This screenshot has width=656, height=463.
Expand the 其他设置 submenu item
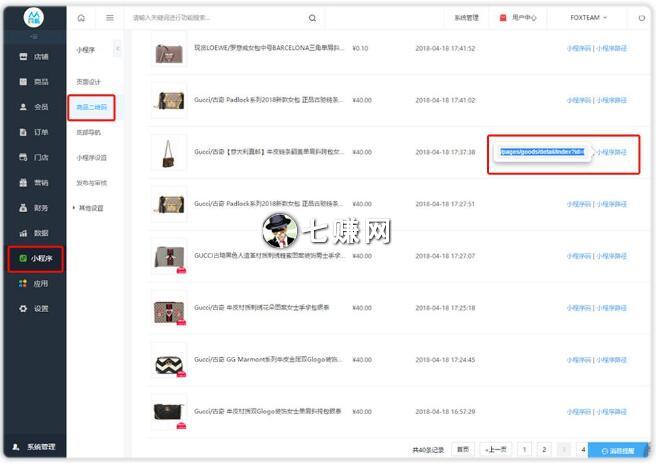(x=90, y=208)
